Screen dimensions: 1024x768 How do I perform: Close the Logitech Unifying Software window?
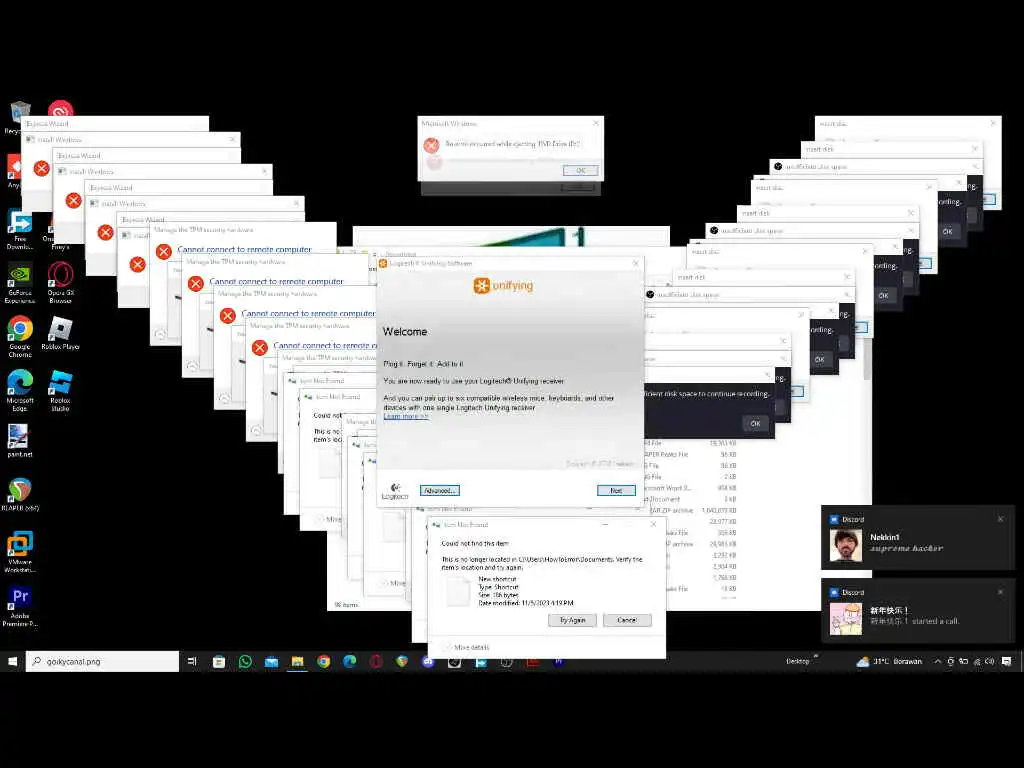point(635,263)
